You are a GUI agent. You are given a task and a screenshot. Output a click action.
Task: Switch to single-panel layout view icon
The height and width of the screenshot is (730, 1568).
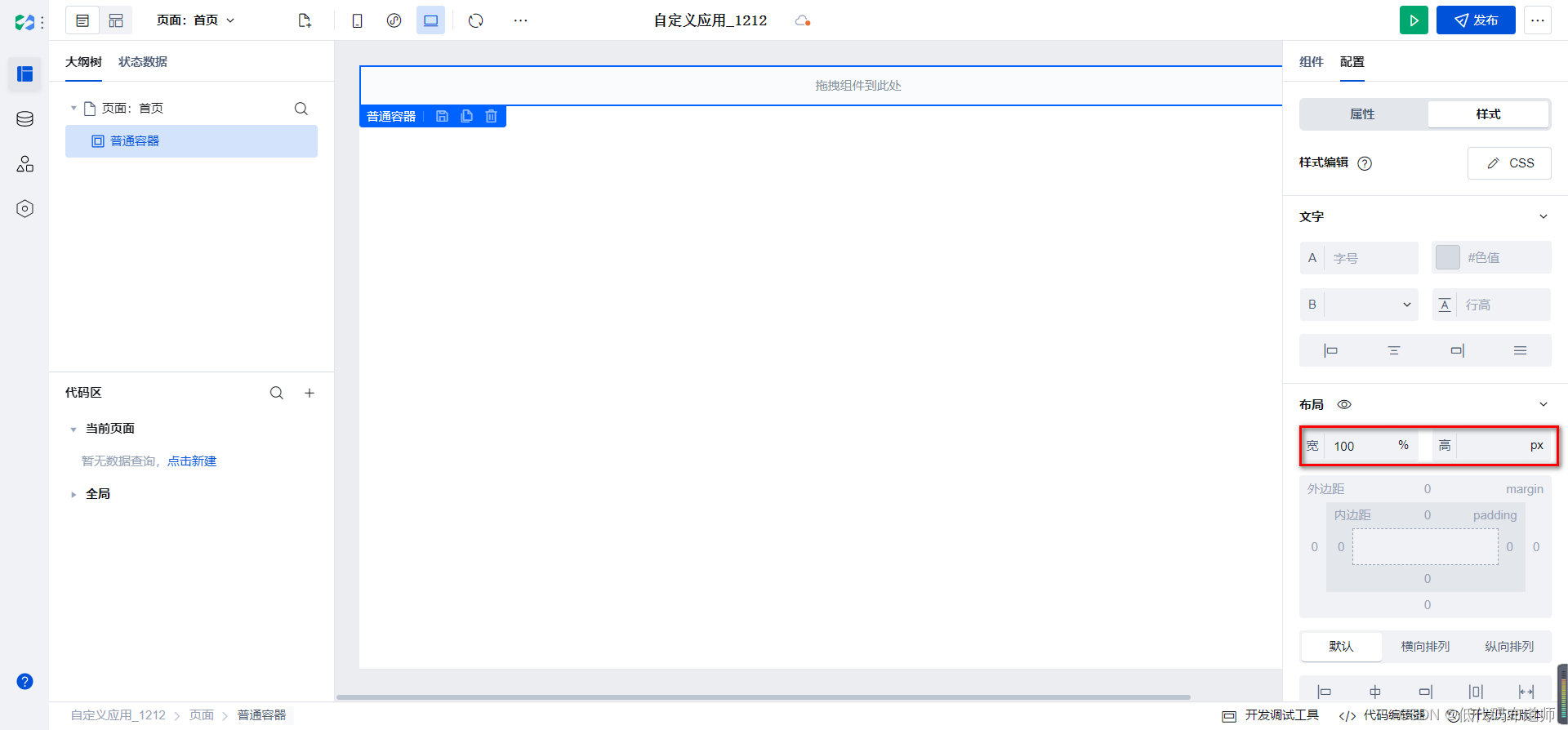pos(82,20)
